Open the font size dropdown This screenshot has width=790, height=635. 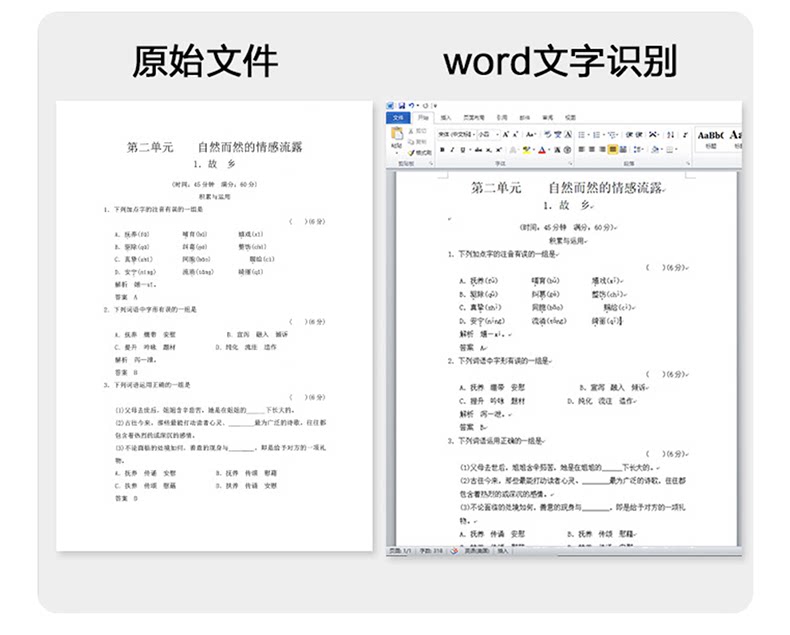[488, 135]
